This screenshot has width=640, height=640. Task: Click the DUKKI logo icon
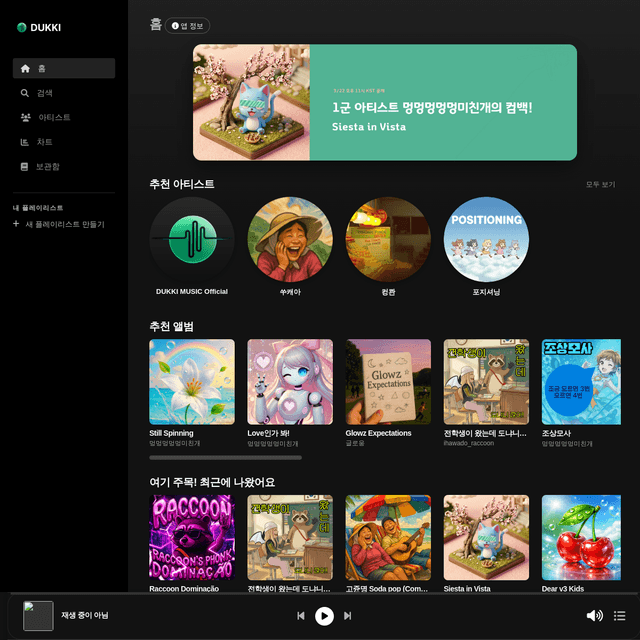click(x=22, y=28)
